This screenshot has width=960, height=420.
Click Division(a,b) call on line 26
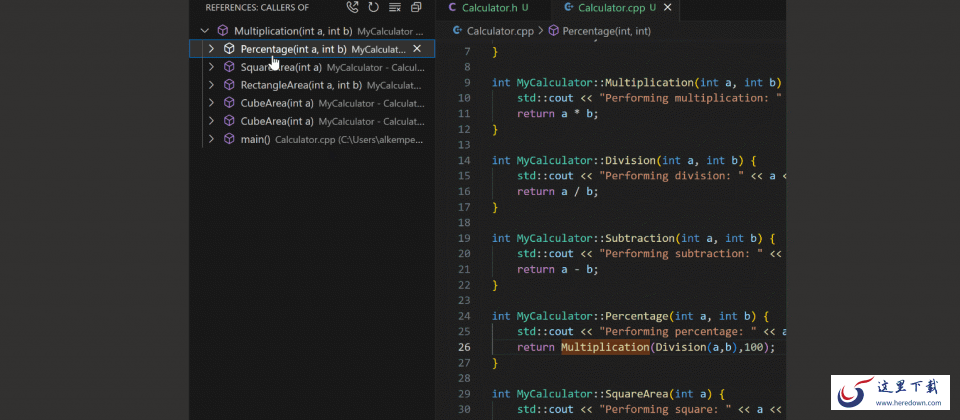(x=699, y=347)
